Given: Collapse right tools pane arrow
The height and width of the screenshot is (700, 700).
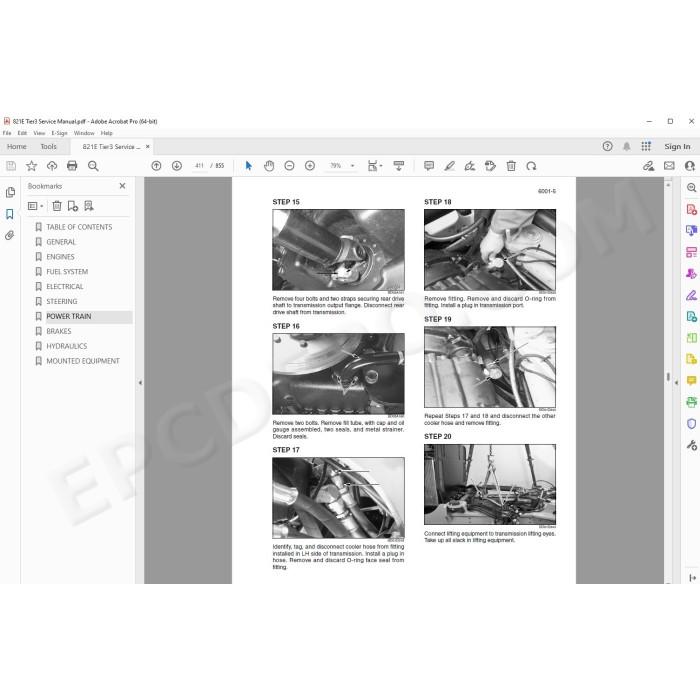Looking at the screenshot, I should [676, 383].
